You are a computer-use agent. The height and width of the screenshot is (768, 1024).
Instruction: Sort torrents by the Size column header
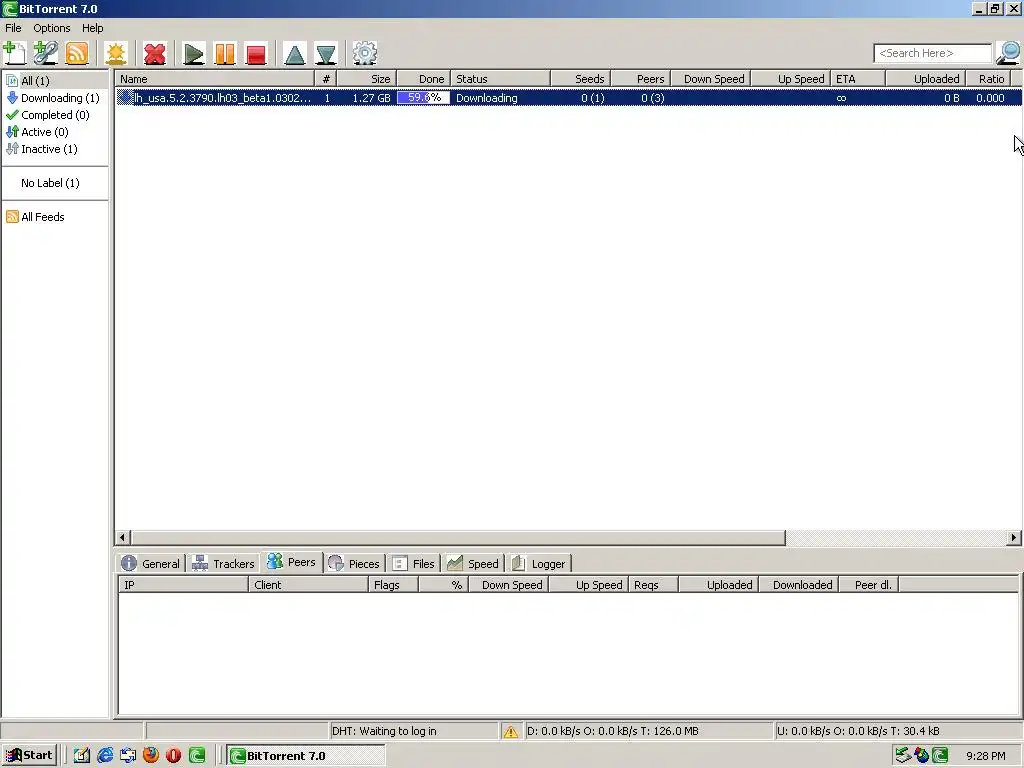[366, 79]
